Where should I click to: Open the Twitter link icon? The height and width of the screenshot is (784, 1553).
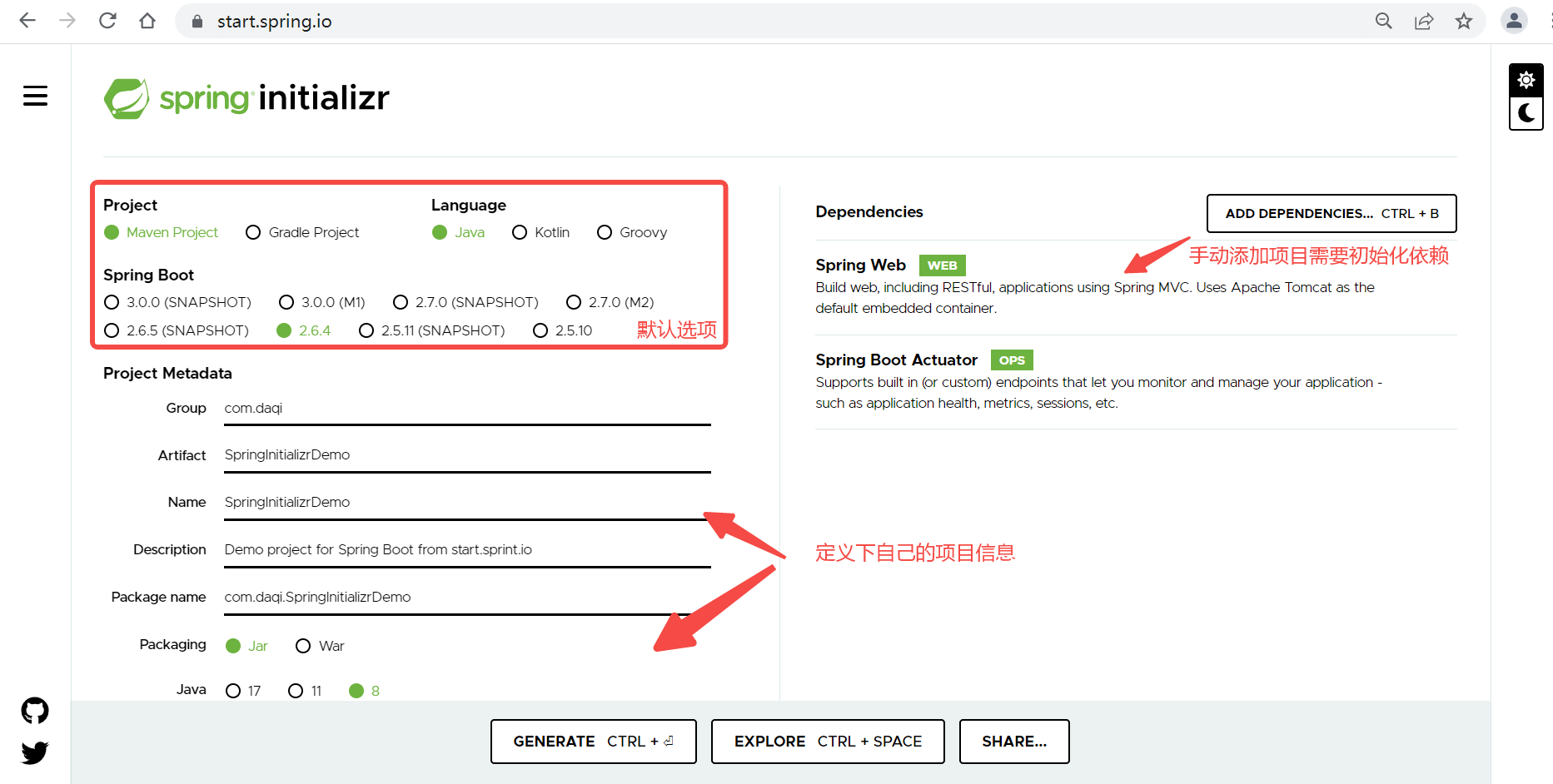tap(35, 752)
